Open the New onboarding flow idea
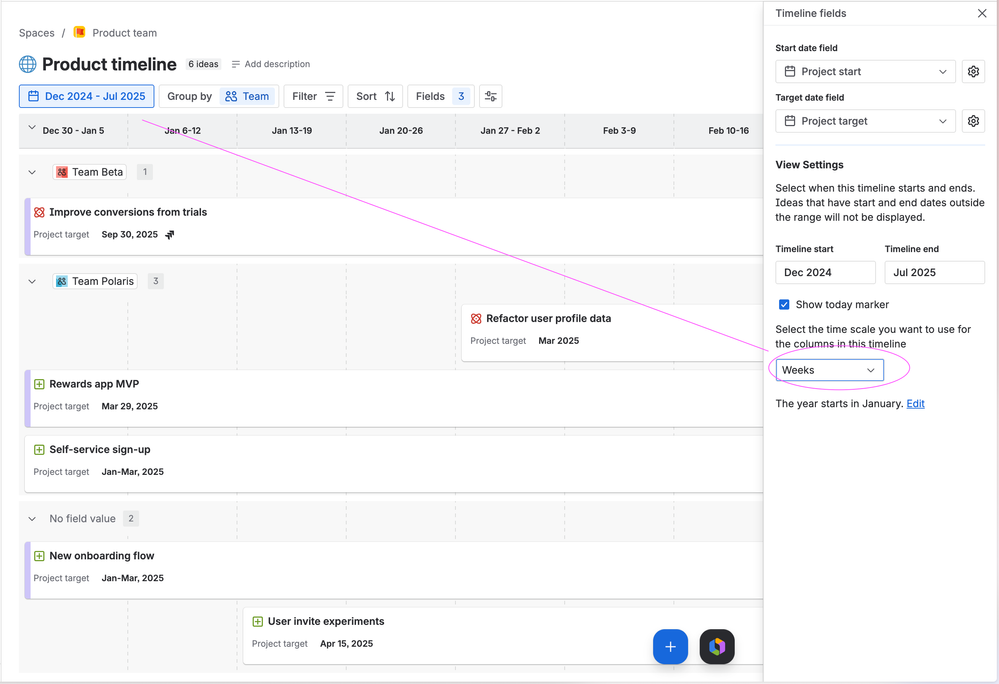 click(x=102, y=556)
